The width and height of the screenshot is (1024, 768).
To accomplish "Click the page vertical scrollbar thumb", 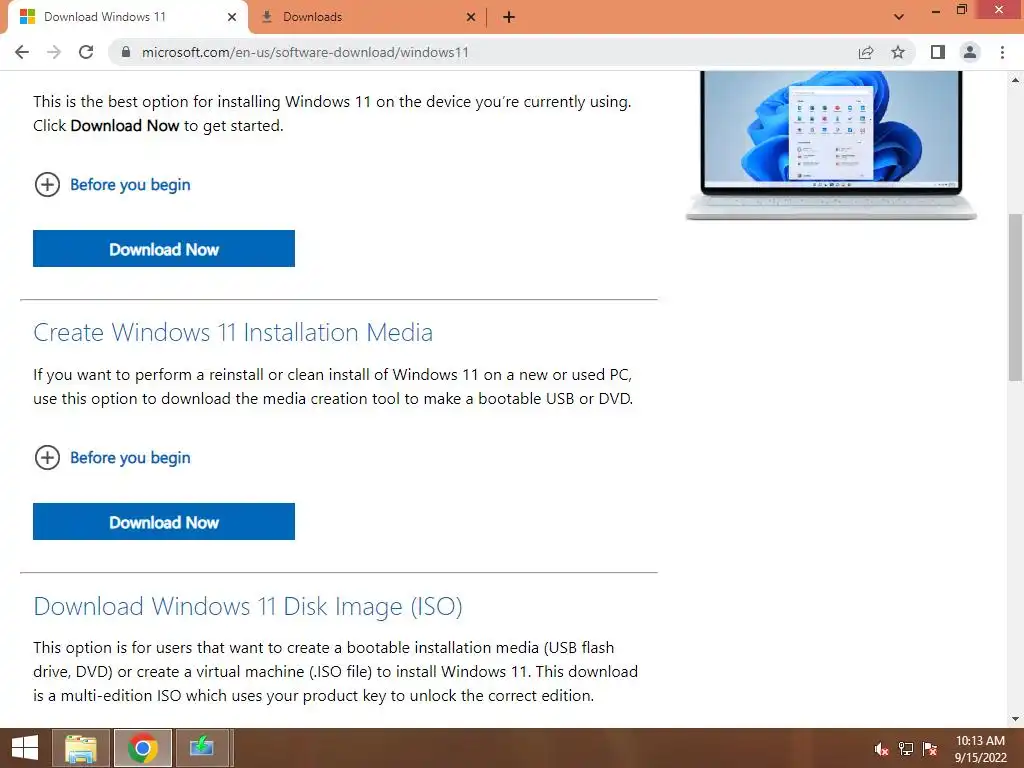I will point(1015,297).
